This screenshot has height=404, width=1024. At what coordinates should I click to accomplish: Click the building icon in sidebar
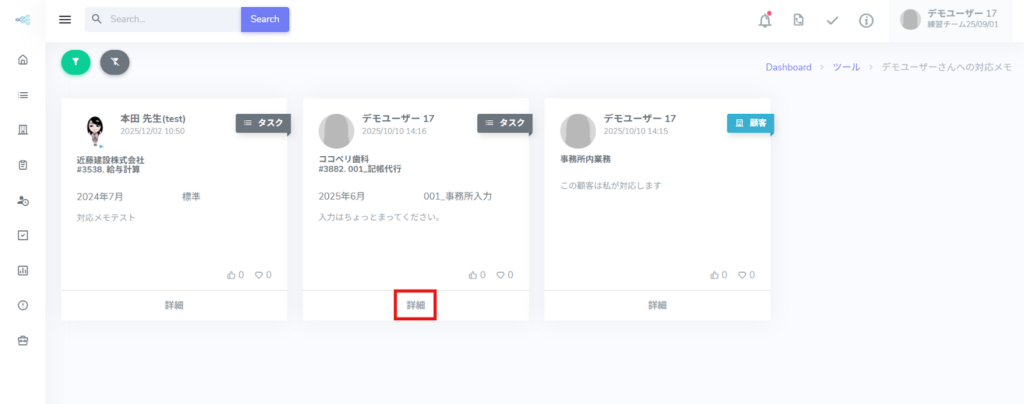click(23, 130)
